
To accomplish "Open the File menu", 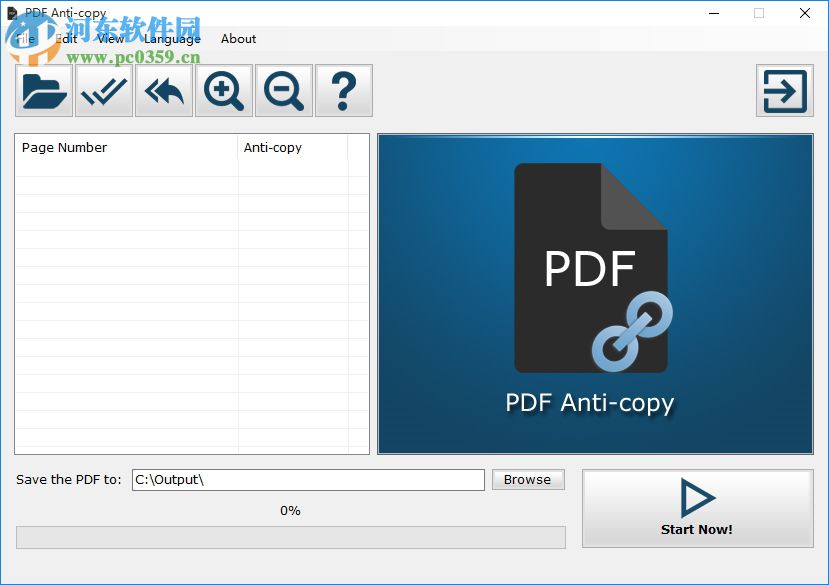I will (x=23, y=38).
